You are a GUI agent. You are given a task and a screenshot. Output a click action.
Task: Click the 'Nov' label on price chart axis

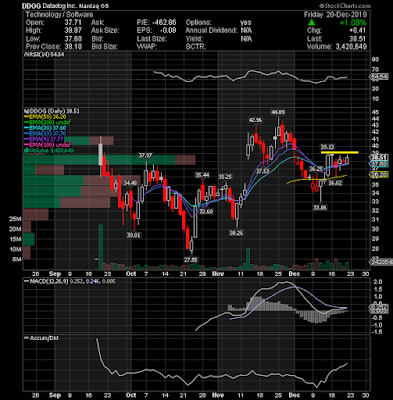pos(218,274)
